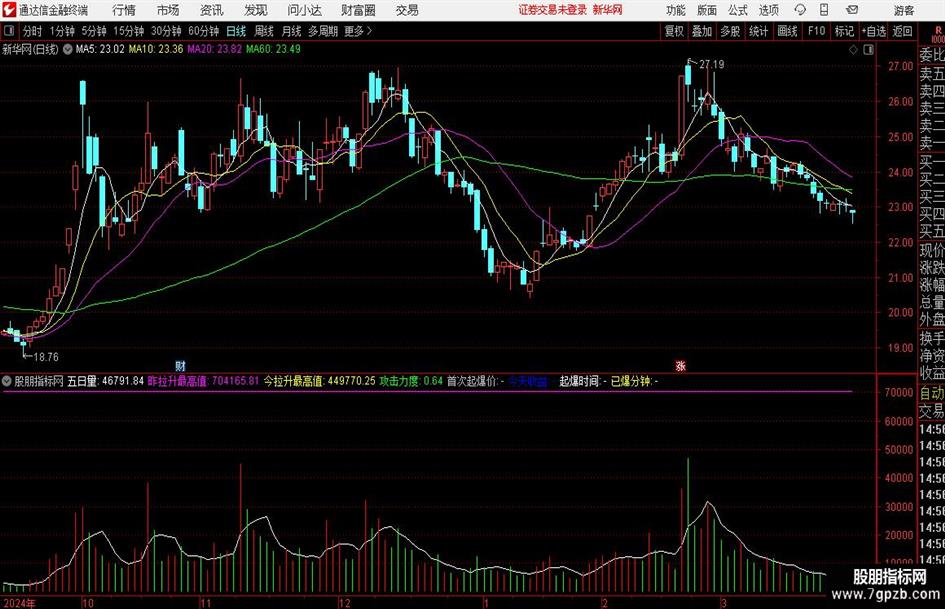Viewport: 945px width, 609px height.
Task: Click the 标记 mark button
Action: [x=844, y=31]
